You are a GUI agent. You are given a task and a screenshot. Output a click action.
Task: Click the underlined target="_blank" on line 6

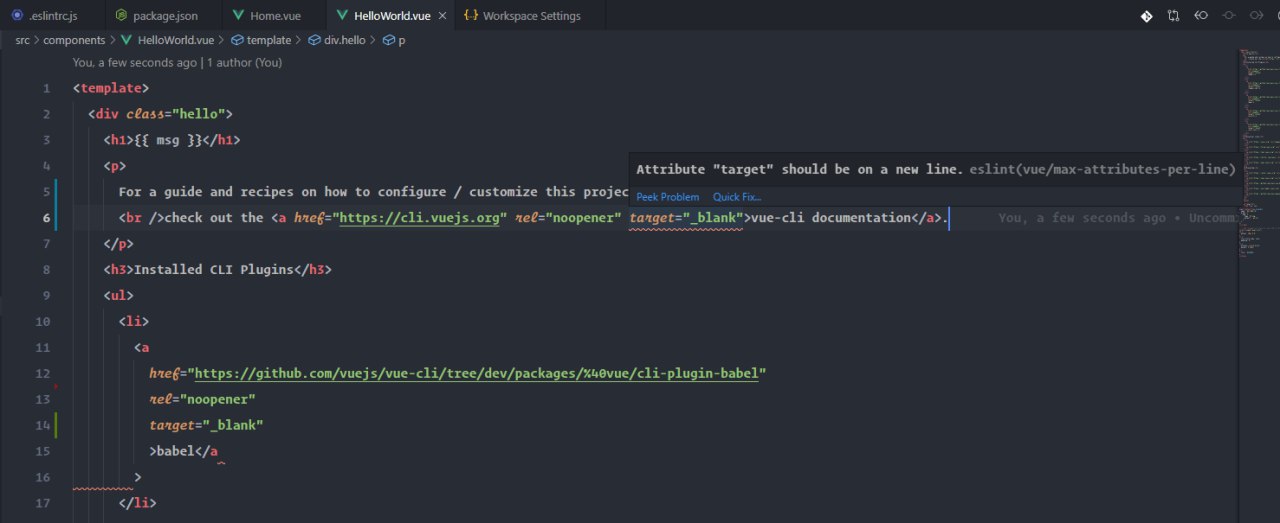pyautogui.click(x=686, y=218)
